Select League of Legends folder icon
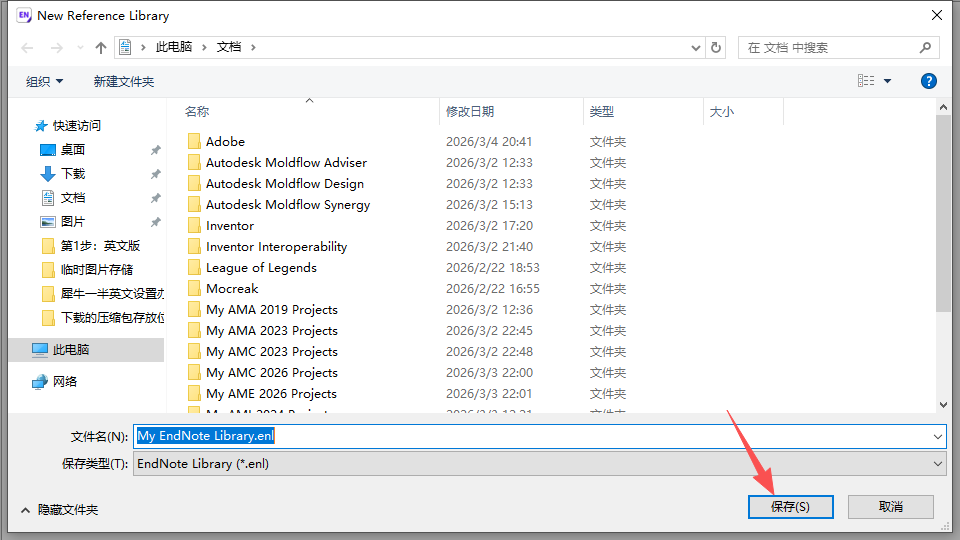 pyautogui.click(x=194, y=268)
